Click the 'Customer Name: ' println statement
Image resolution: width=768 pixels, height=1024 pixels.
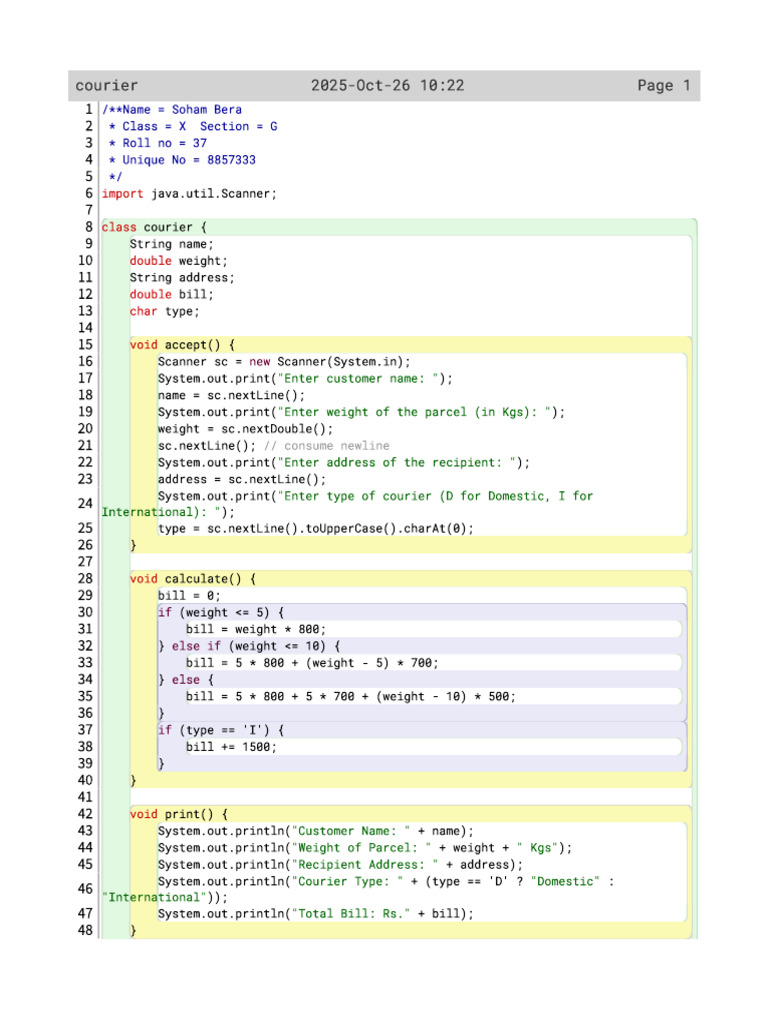(x=315, y=831)
